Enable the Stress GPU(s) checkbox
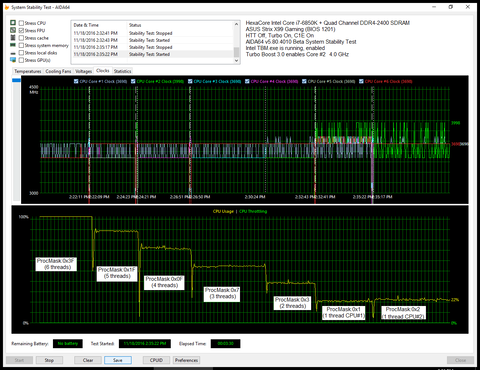This screenshot has width=480, height=370. pos(21,60)
